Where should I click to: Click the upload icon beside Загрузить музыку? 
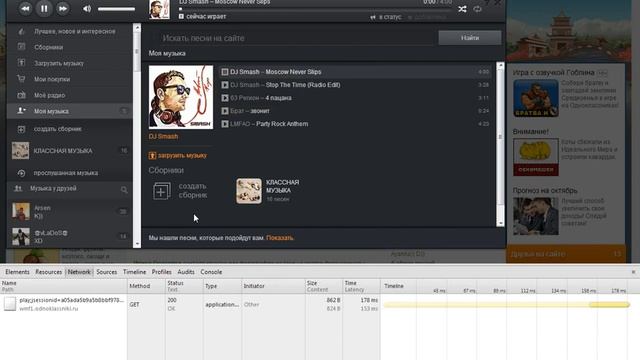tap(21, 63)
